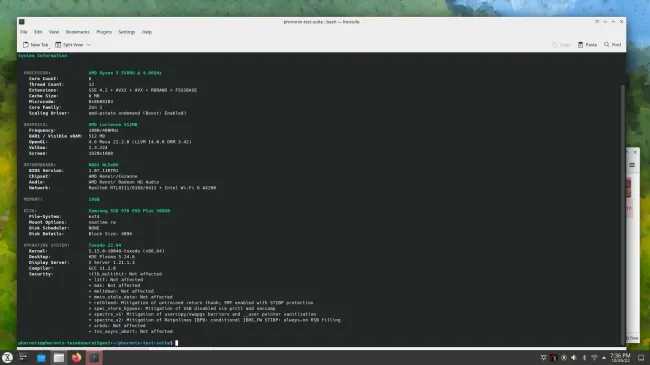Open the Plugins menu
This screenshot has width=650, height=365.
pos(104,32)
